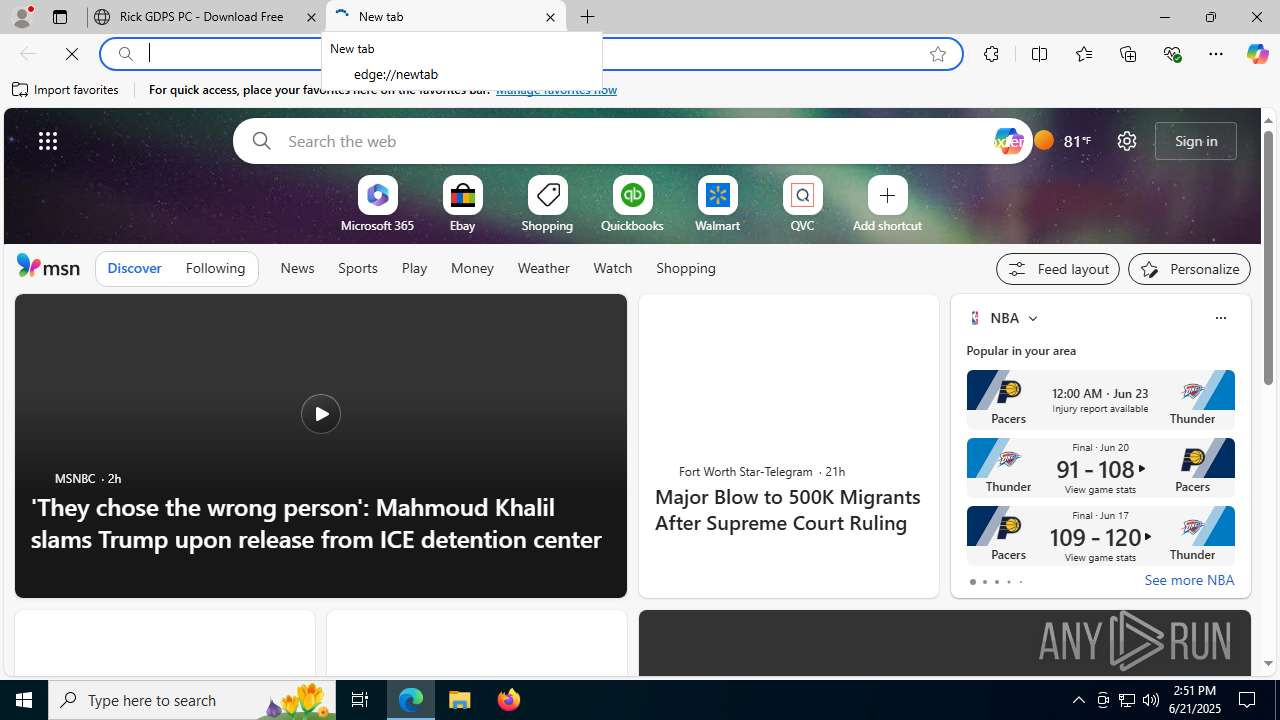Close the Rick GDPS PC tab
This screenshot has width=1280, height=720.
click(x=311, y=17)
